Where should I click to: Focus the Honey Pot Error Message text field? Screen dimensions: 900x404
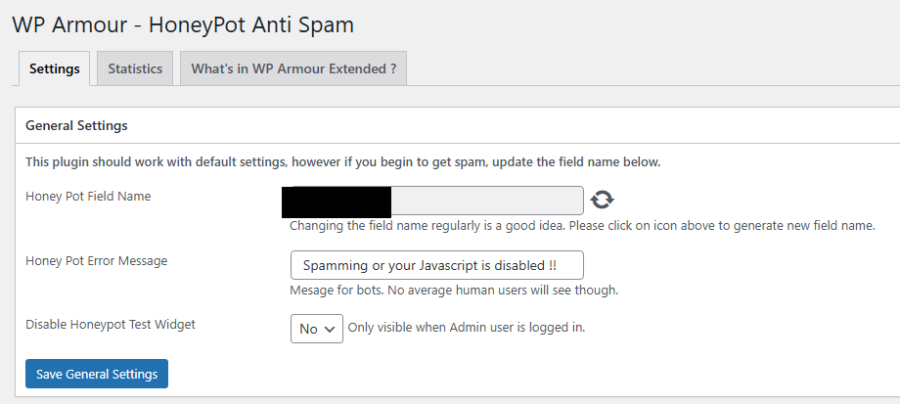tap(436, 265)
